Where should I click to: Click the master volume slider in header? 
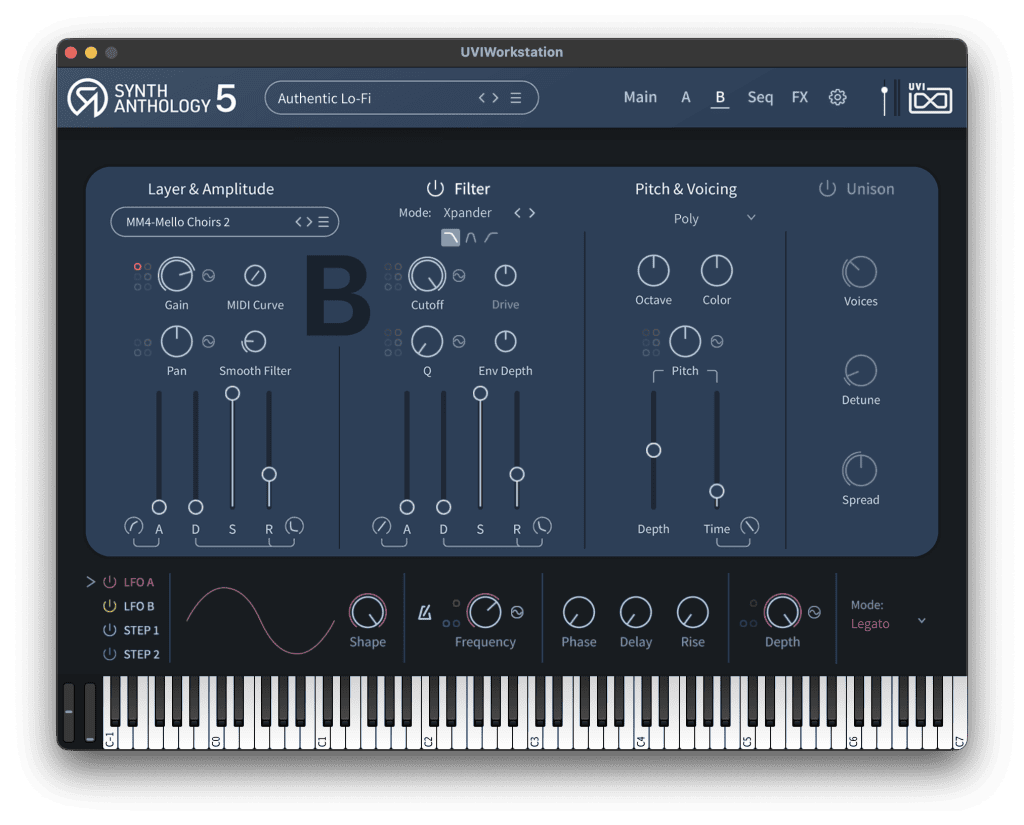[884, 99]
